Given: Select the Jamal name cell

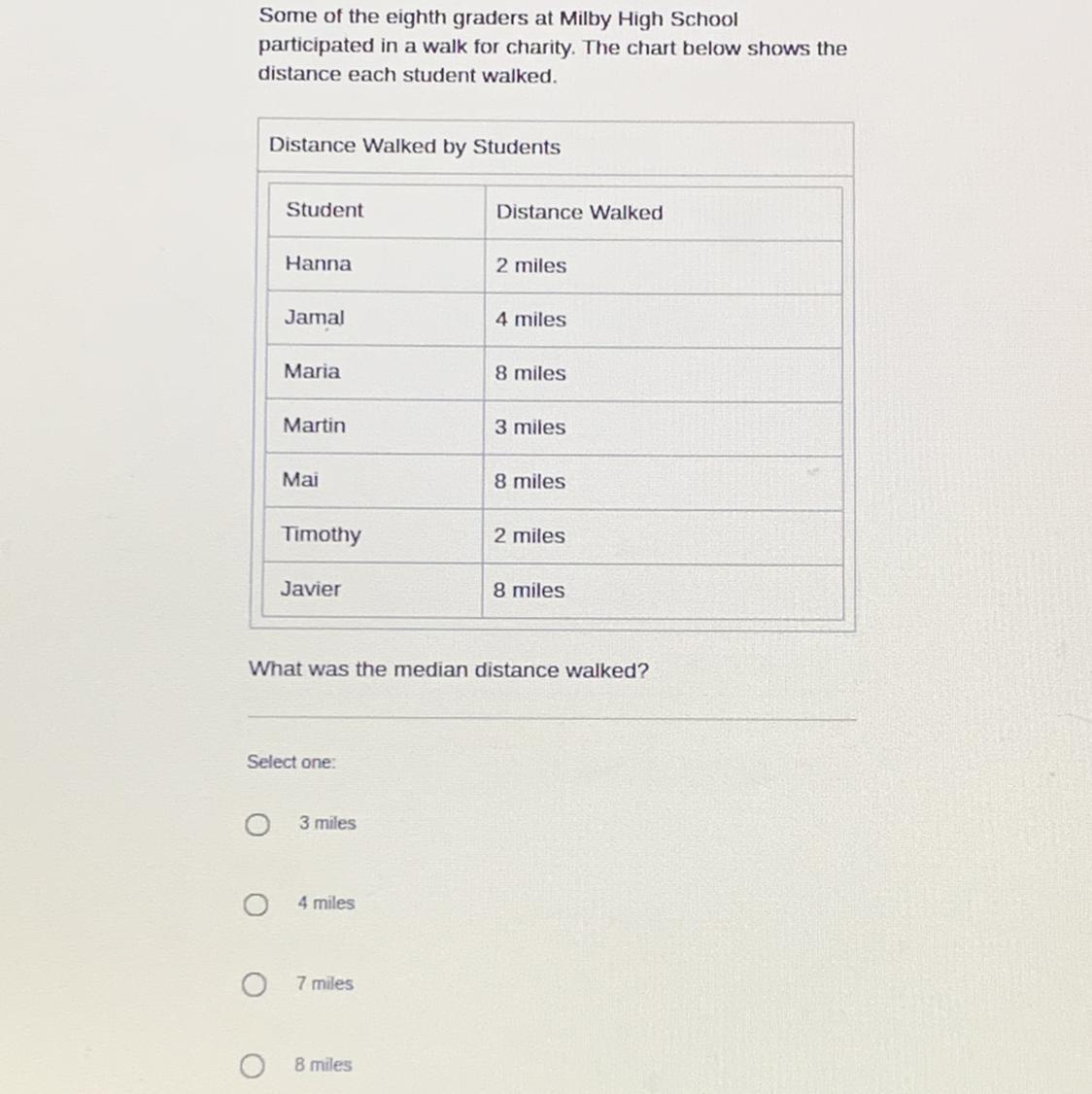Looking at the screenshot, I should pyautogui.click(x=375, y=318).
